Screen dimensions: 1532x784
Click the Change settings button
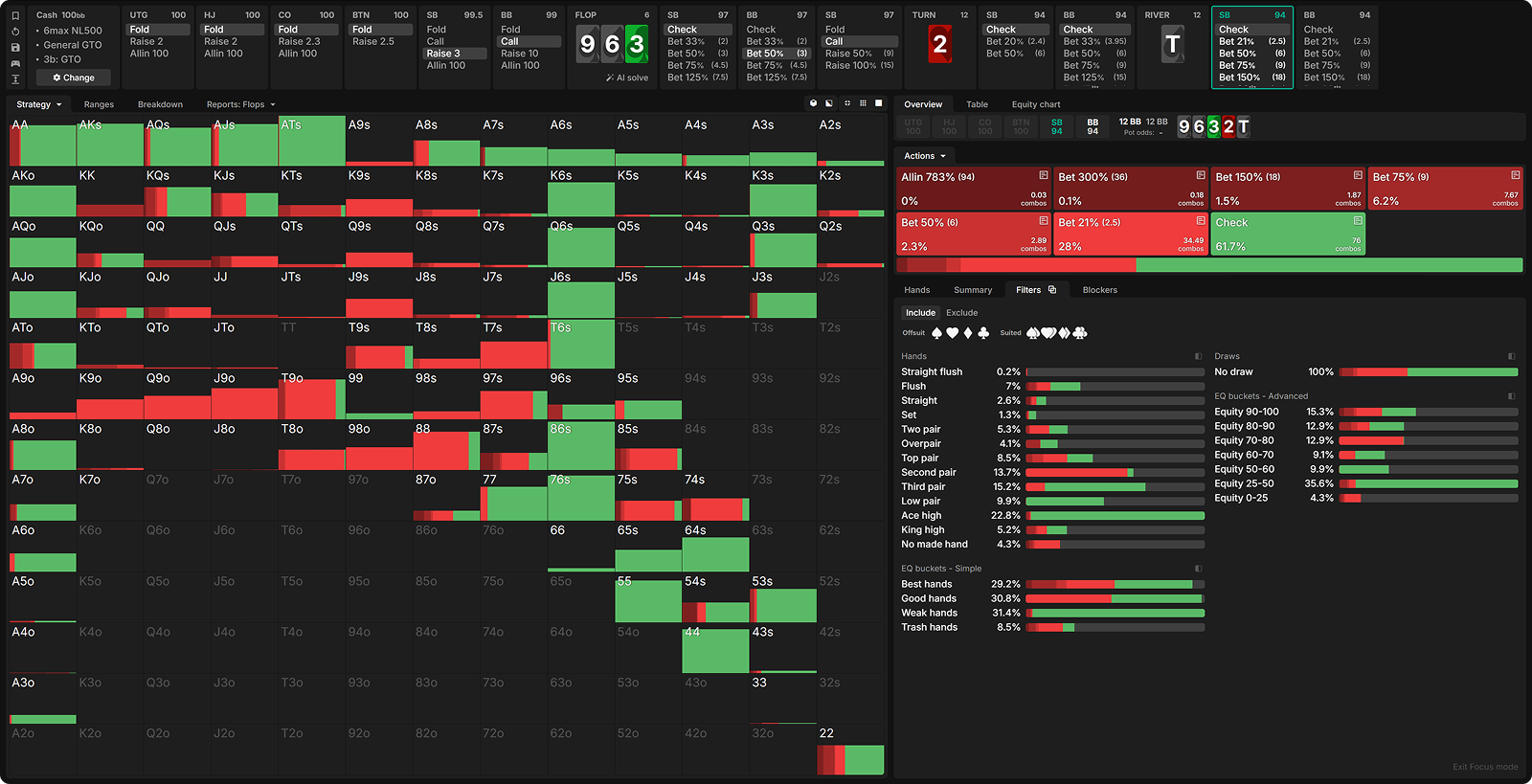coord(74,78)
